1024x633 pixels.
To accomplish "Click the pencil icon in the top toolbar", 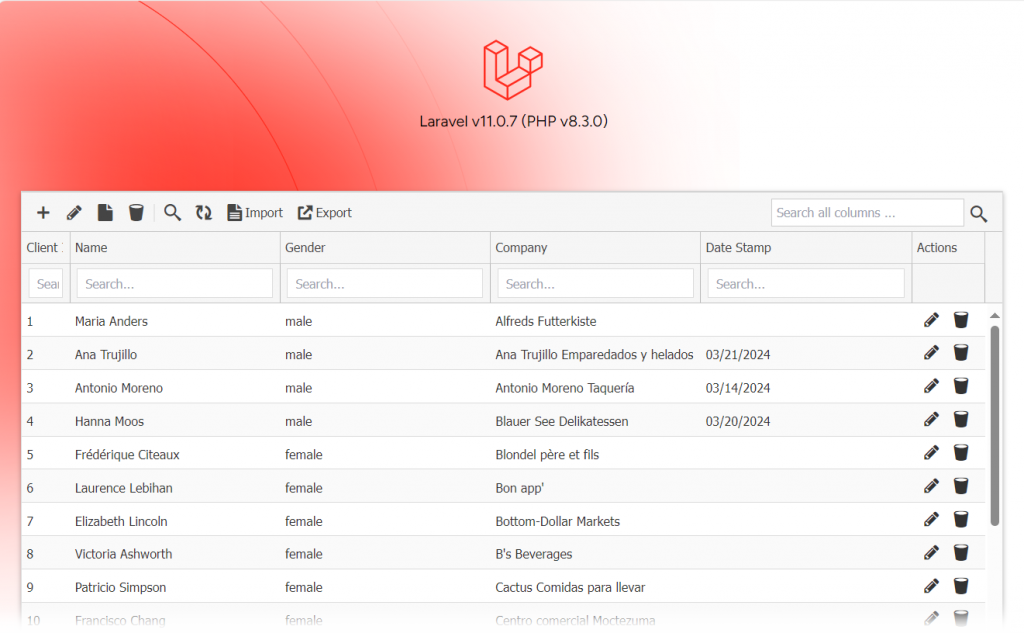I will (74, 213).
